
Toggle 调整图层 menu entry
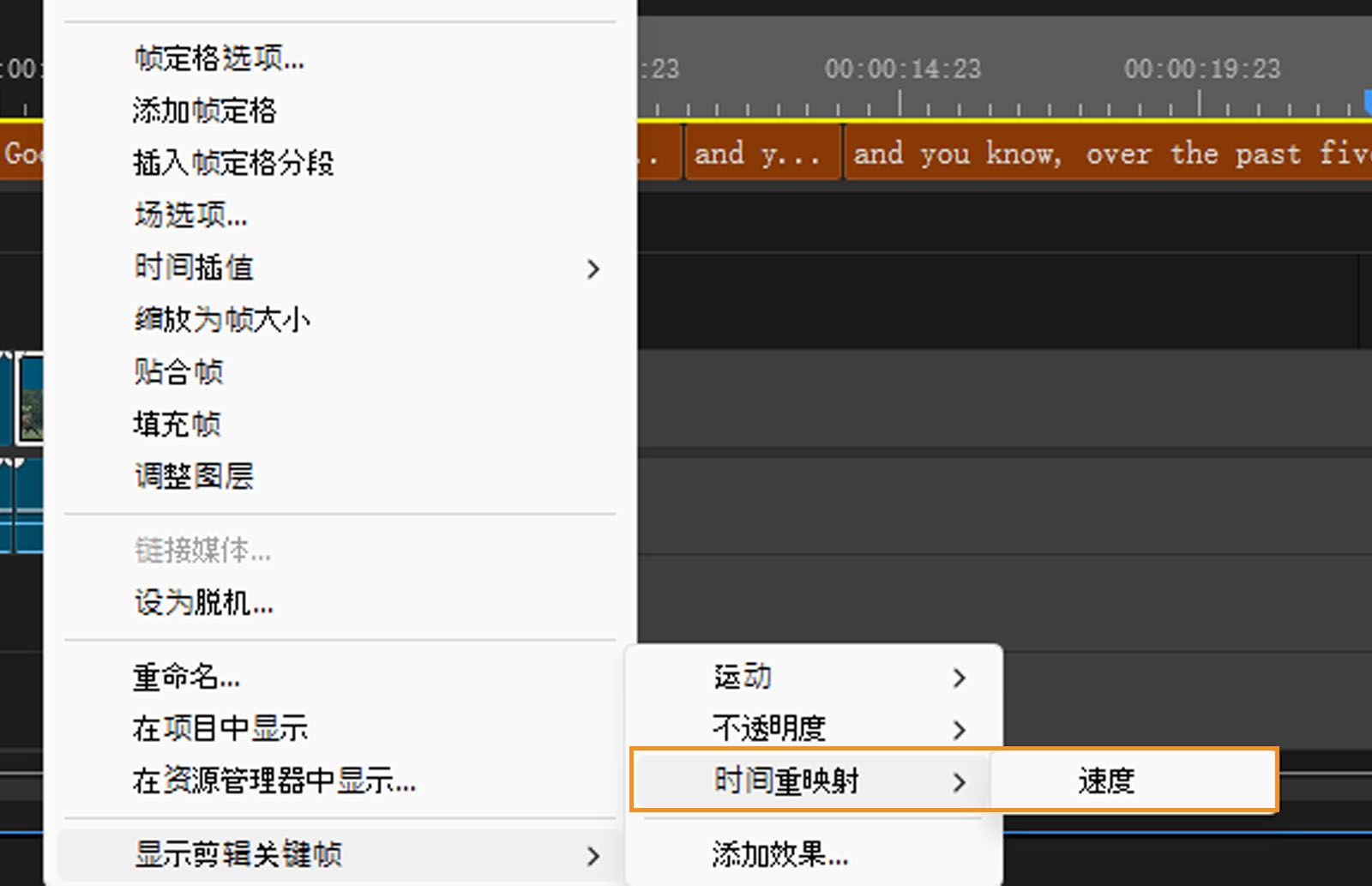340,477
